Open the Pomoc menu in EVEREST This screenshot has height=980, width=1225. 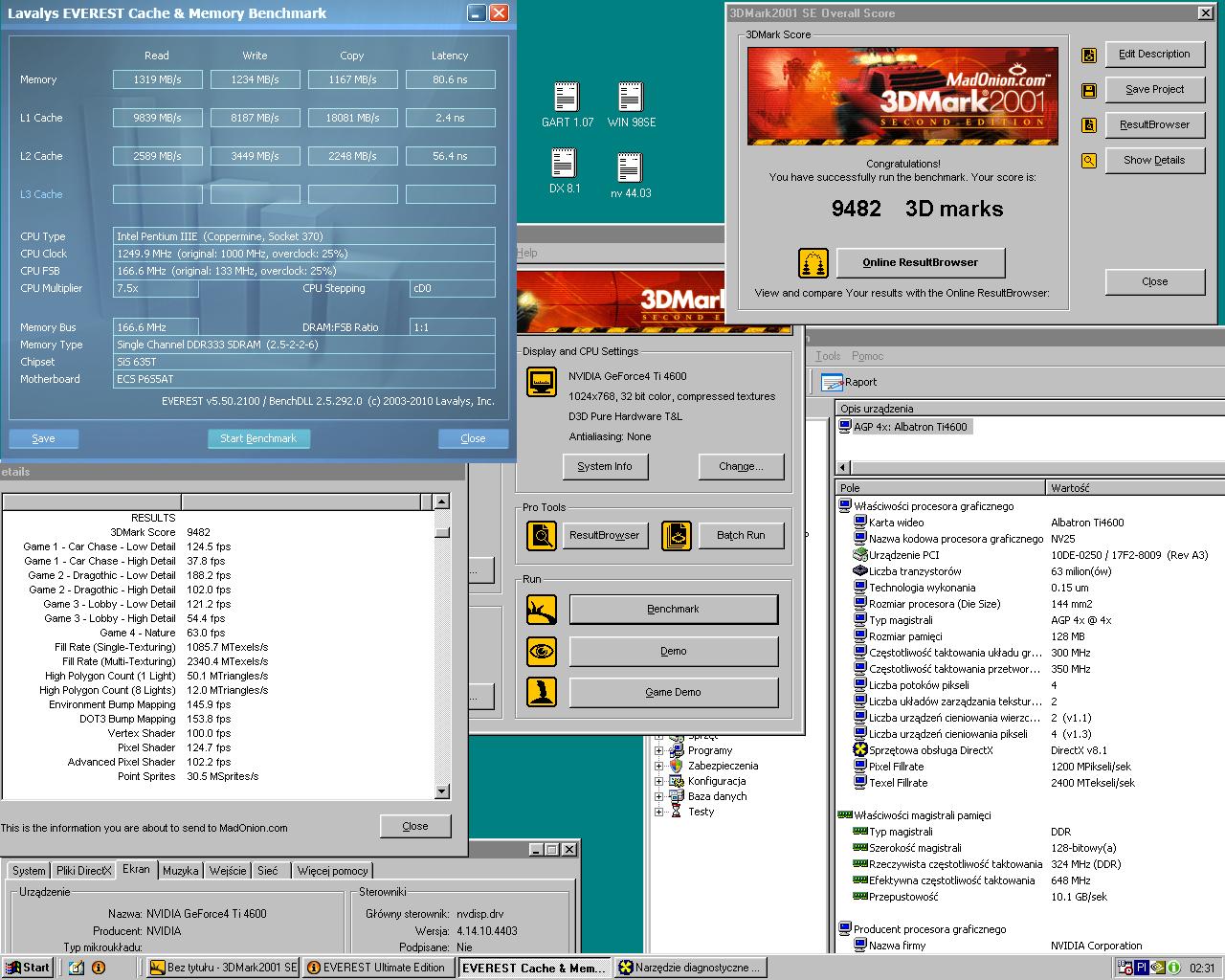click(x=867, y=356)
